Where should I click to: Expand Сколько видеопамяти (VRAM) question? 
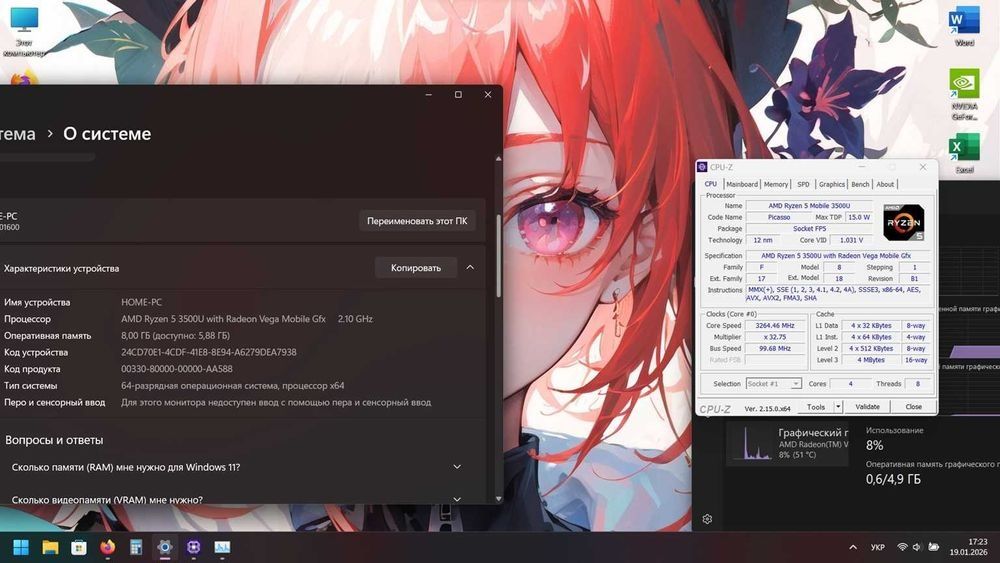(x=457, y=499)
